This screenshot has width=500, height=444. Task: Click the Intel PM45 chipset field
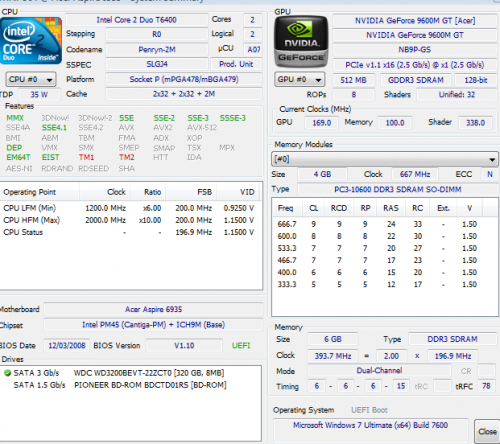pos(153,325)
